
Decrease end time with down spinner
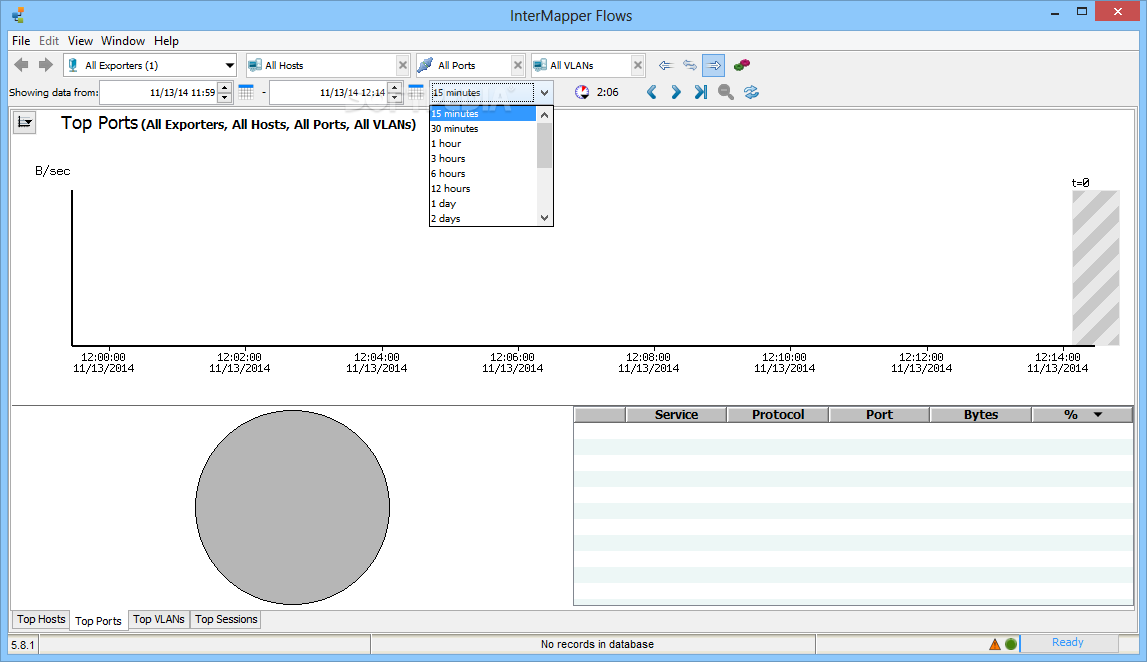coord(395,98)
